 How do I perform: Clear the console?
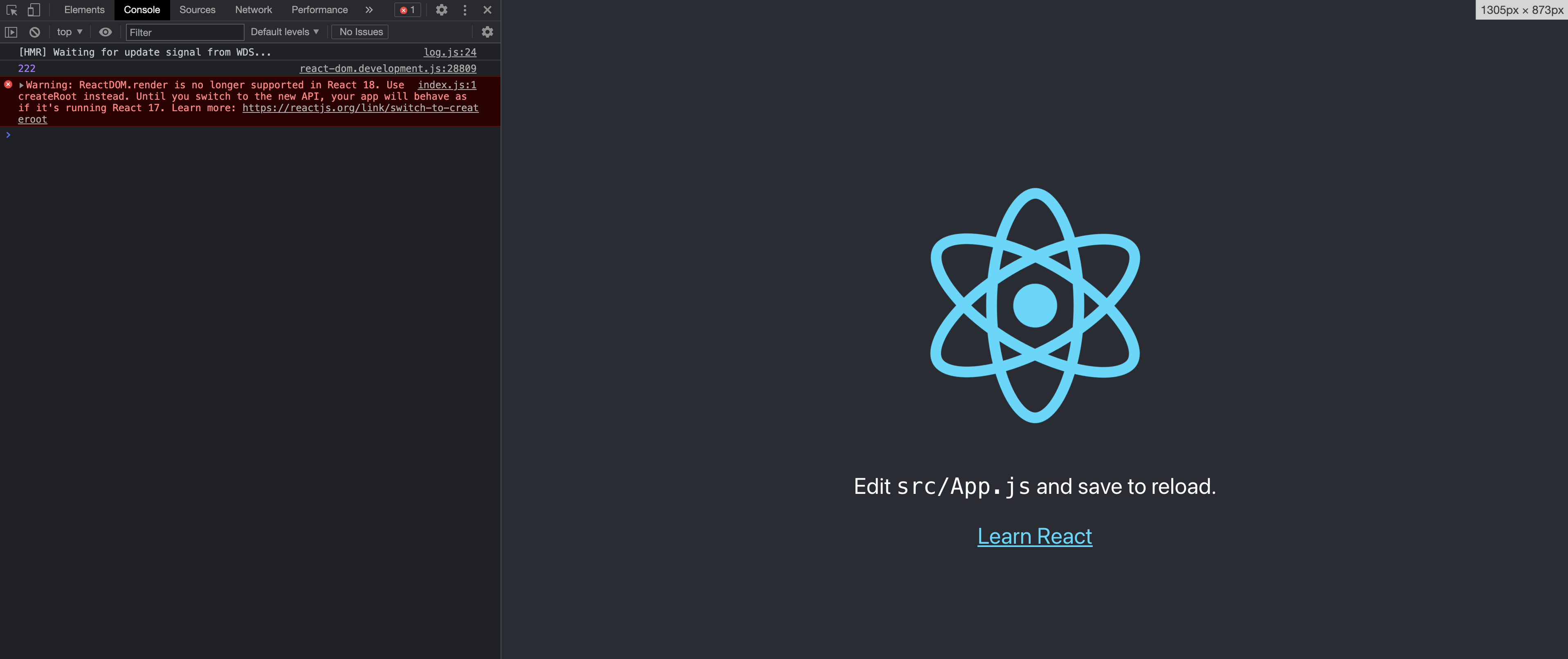click(35, 32)
